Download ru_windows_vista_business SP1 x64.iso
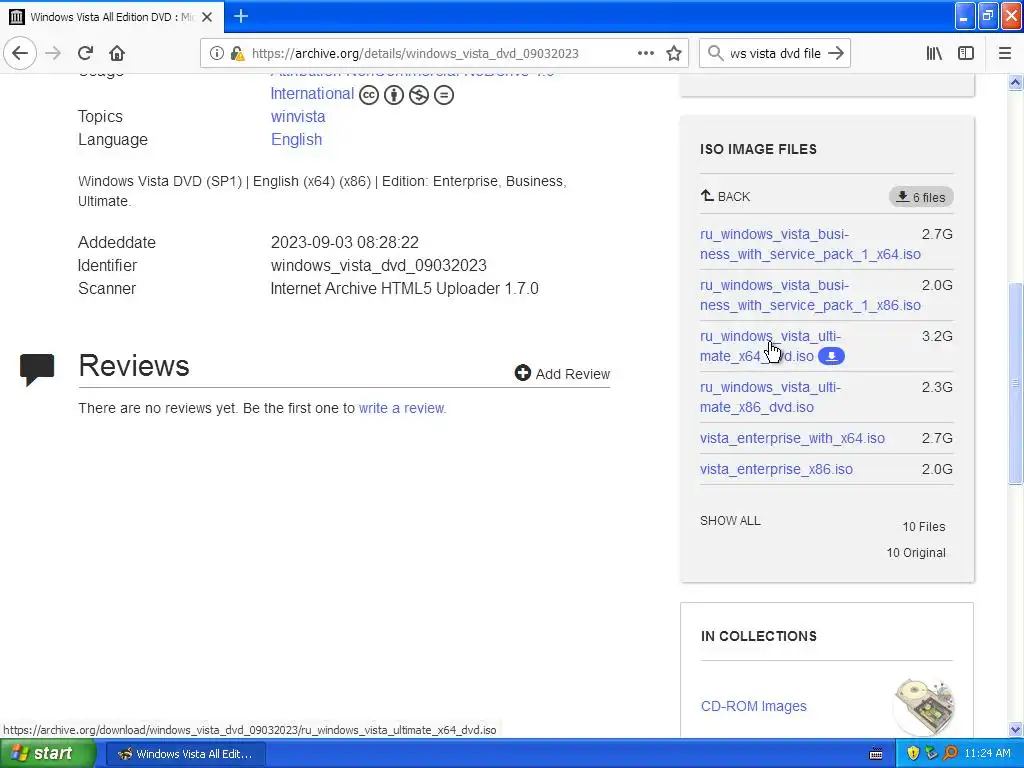 coord(810,244)
